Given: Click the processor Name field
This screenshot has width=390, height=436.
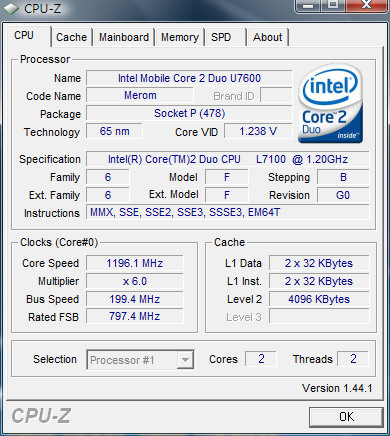Looking at the screenshot, I should (189, 78).
